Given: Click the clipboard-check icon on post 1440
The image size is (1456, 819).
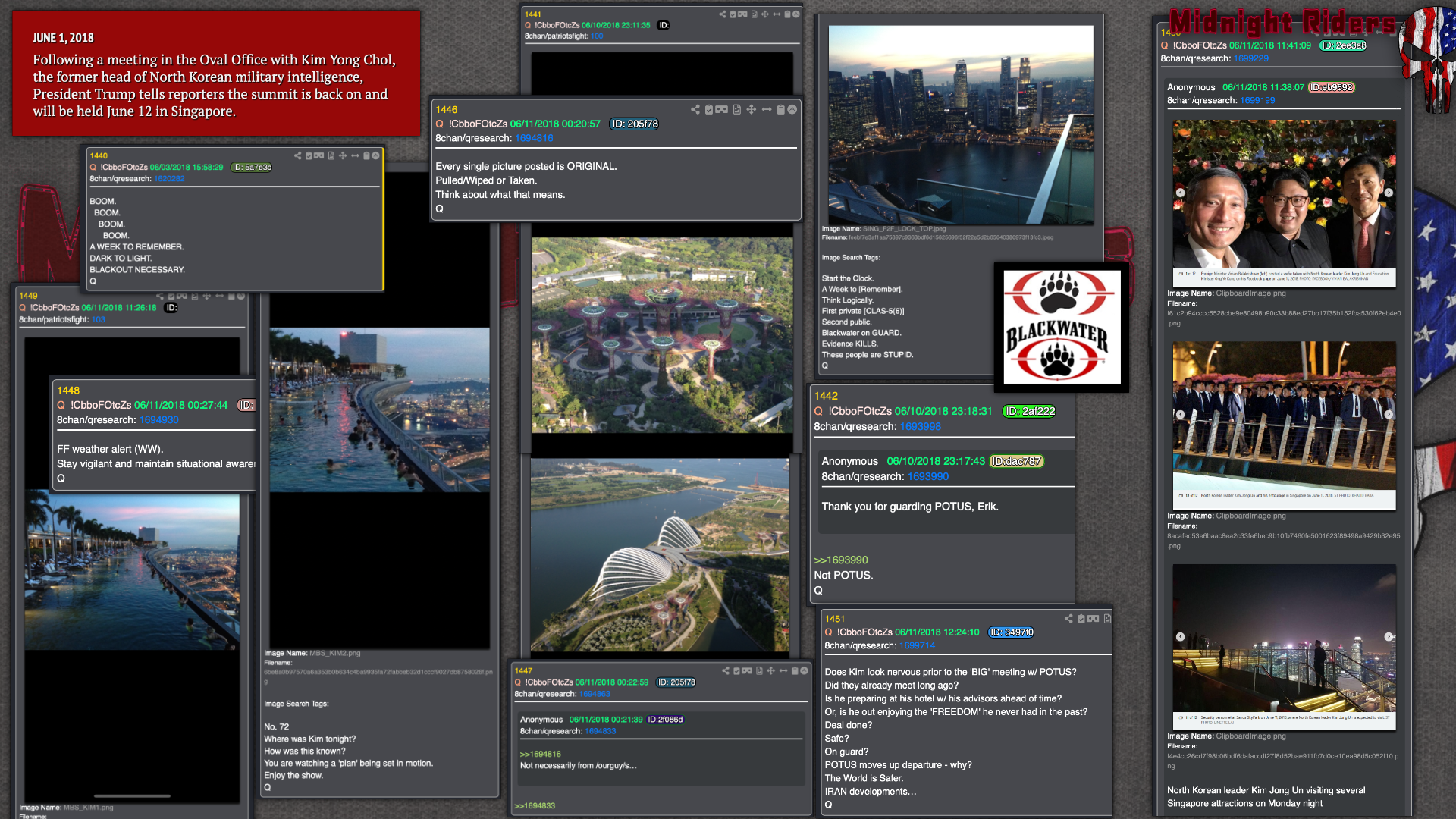Looking at the screenshot, I should (309, 155).
